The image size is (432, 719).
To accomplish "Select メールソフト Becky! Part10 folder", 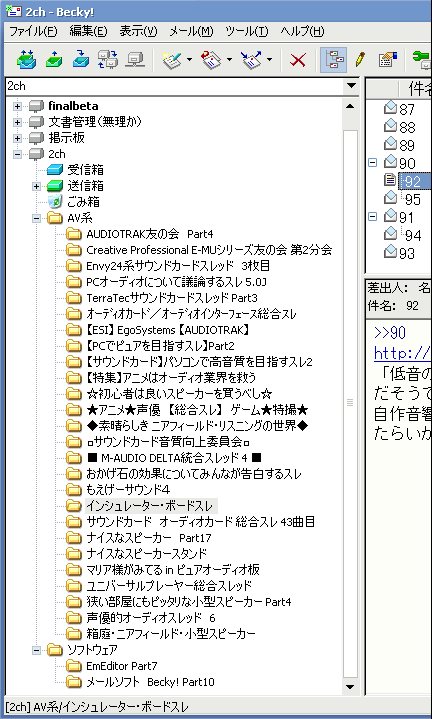I will (x=150, y=682).
